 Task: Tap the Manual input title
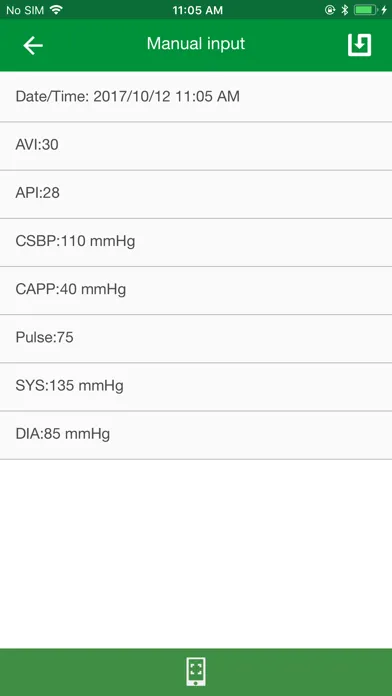click(x=196, y=44)
